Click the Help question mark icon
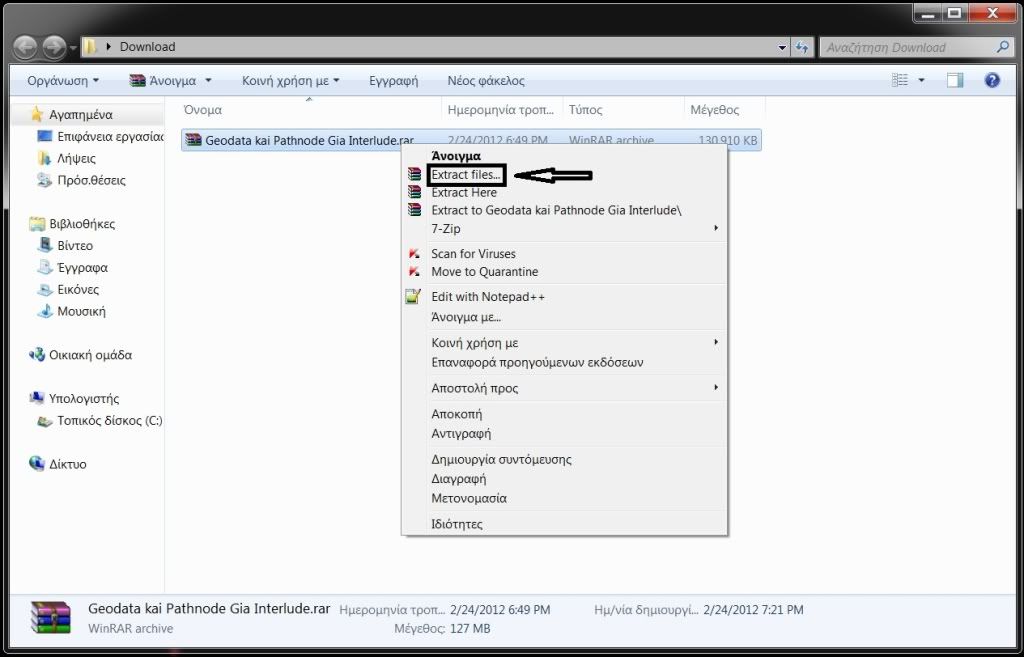1024x657 pixels. [x=992, y=81]
